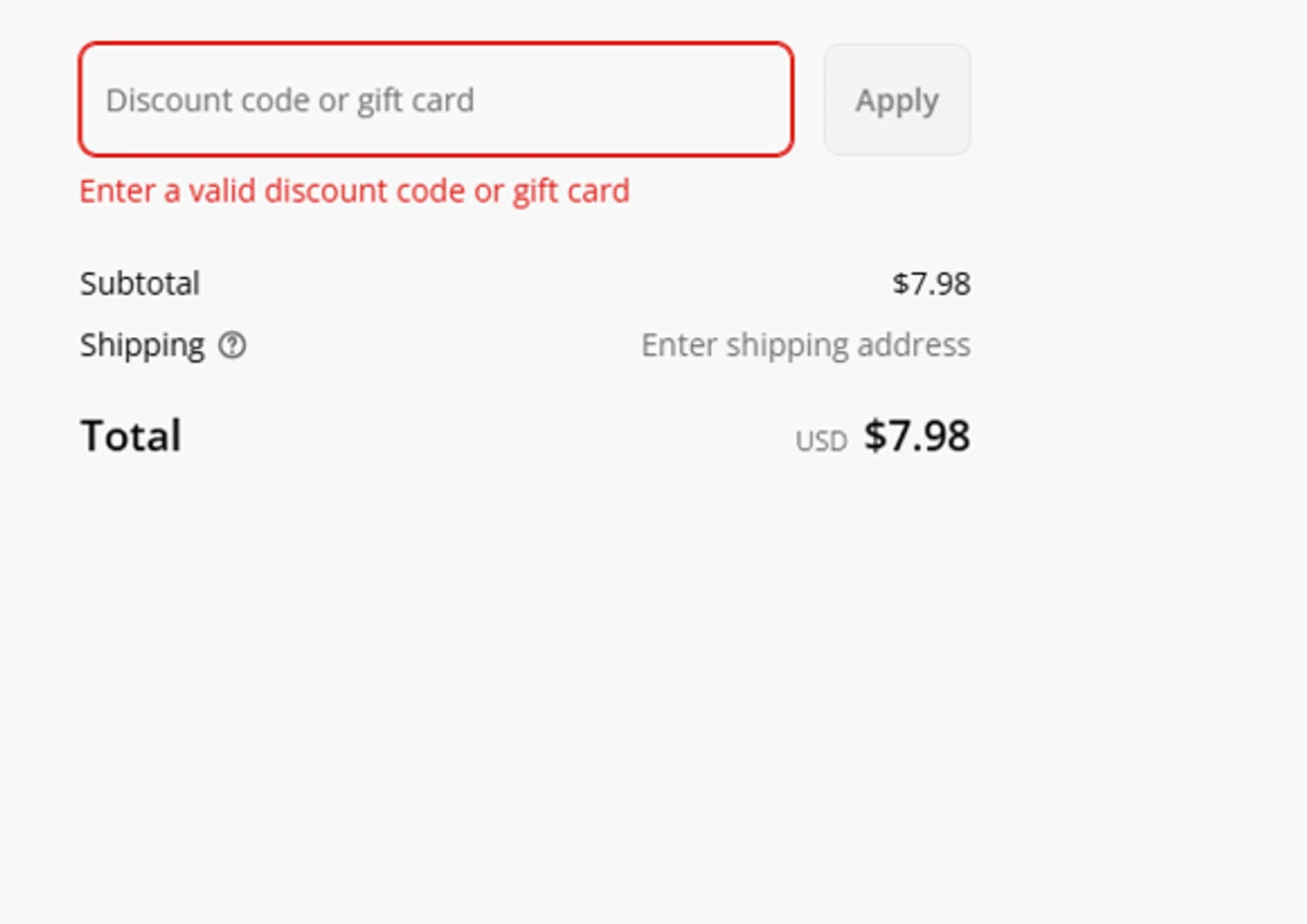Focus the discount code or gift card field
Screen dimensions: 1307x924
[x=436, y=100]
